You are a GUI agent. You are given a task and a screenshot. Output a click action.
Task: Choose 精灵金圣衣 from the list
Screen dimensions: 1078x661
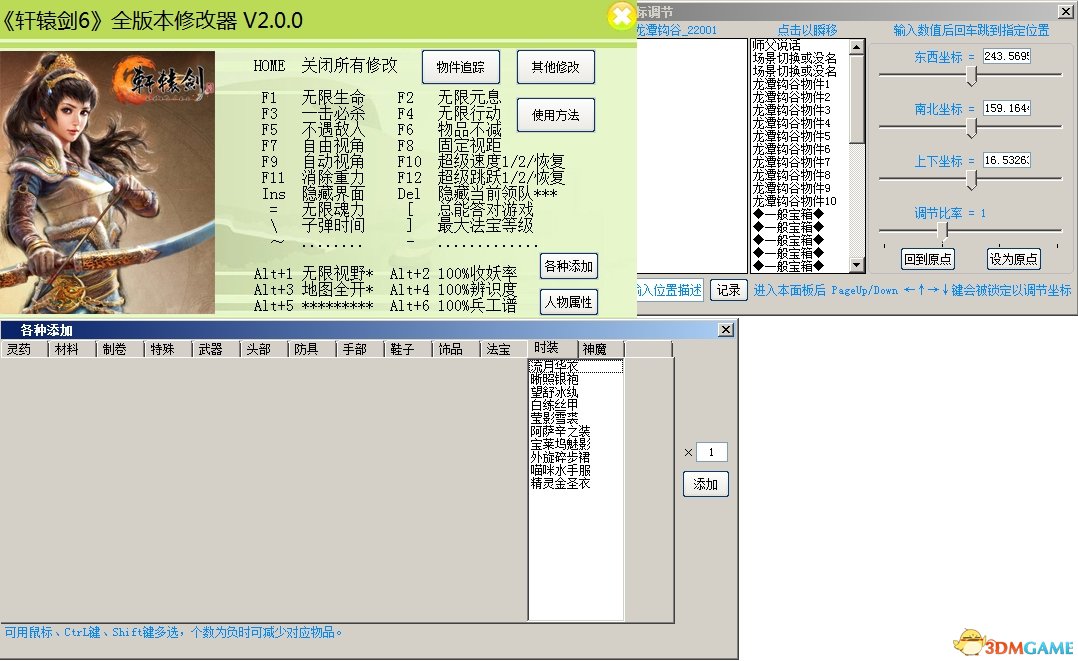click(x=560, y=483)
